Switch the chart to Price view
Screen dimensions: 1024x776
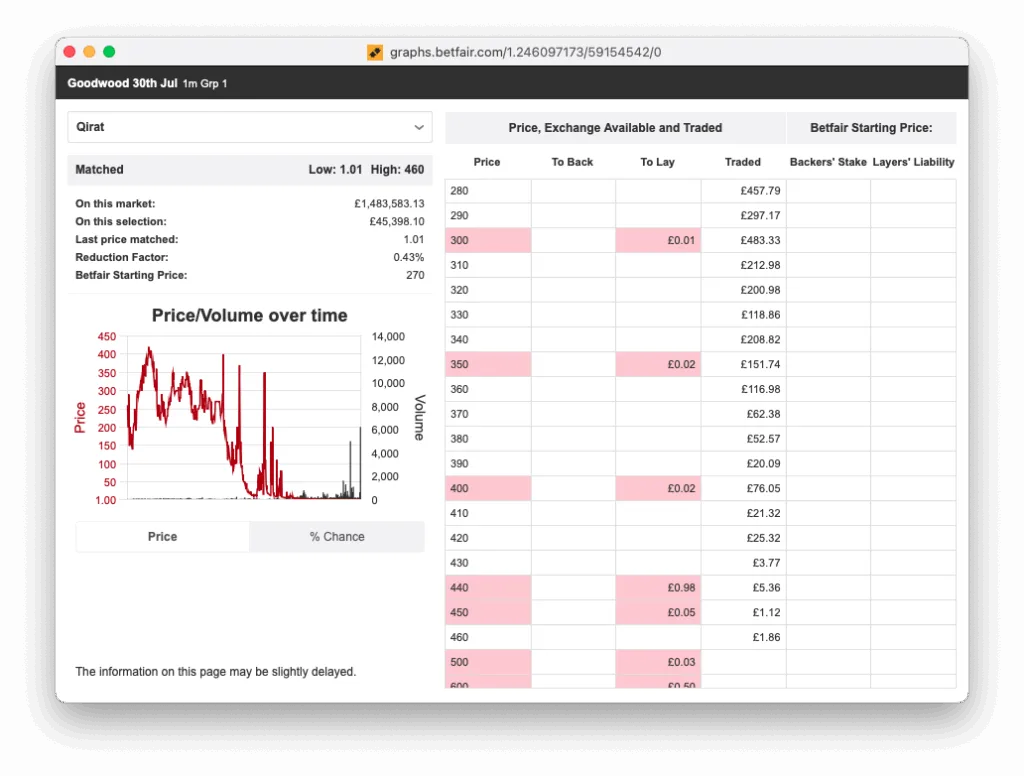pos(162,536)
